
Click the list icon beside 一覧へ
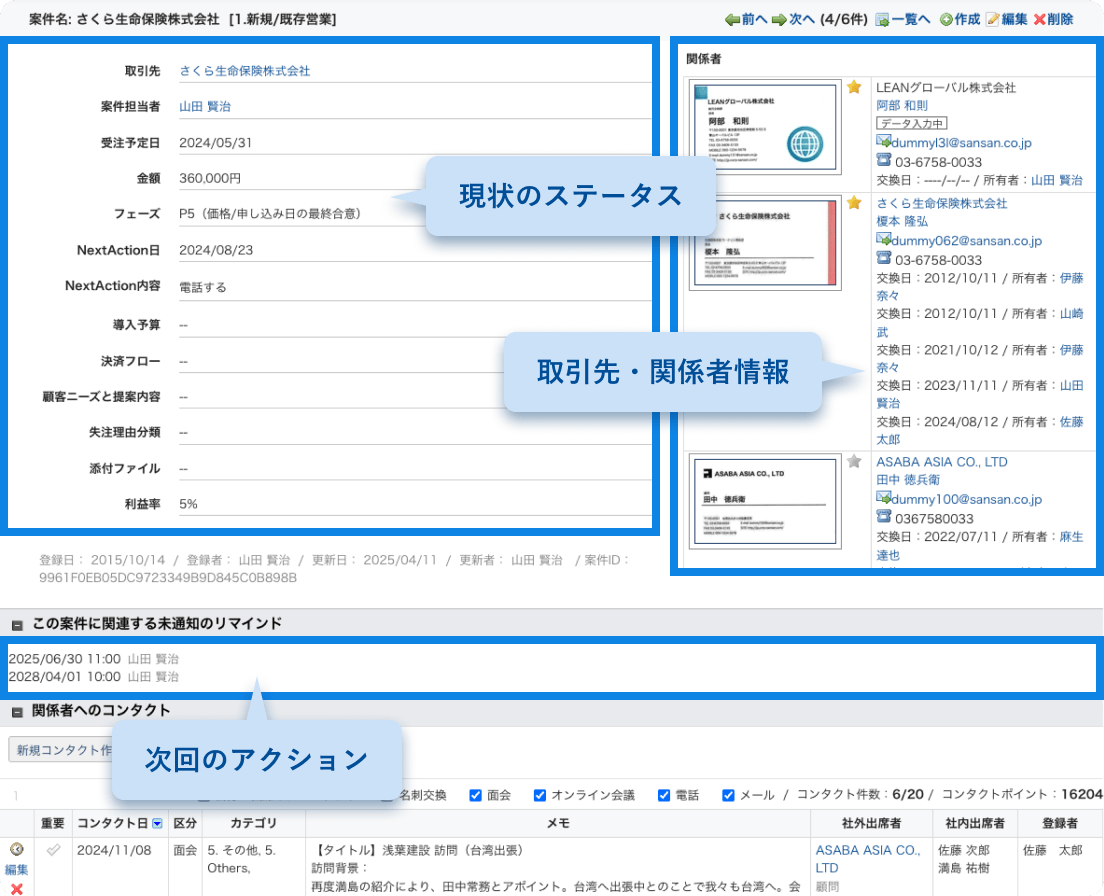[x=882, y=20]
